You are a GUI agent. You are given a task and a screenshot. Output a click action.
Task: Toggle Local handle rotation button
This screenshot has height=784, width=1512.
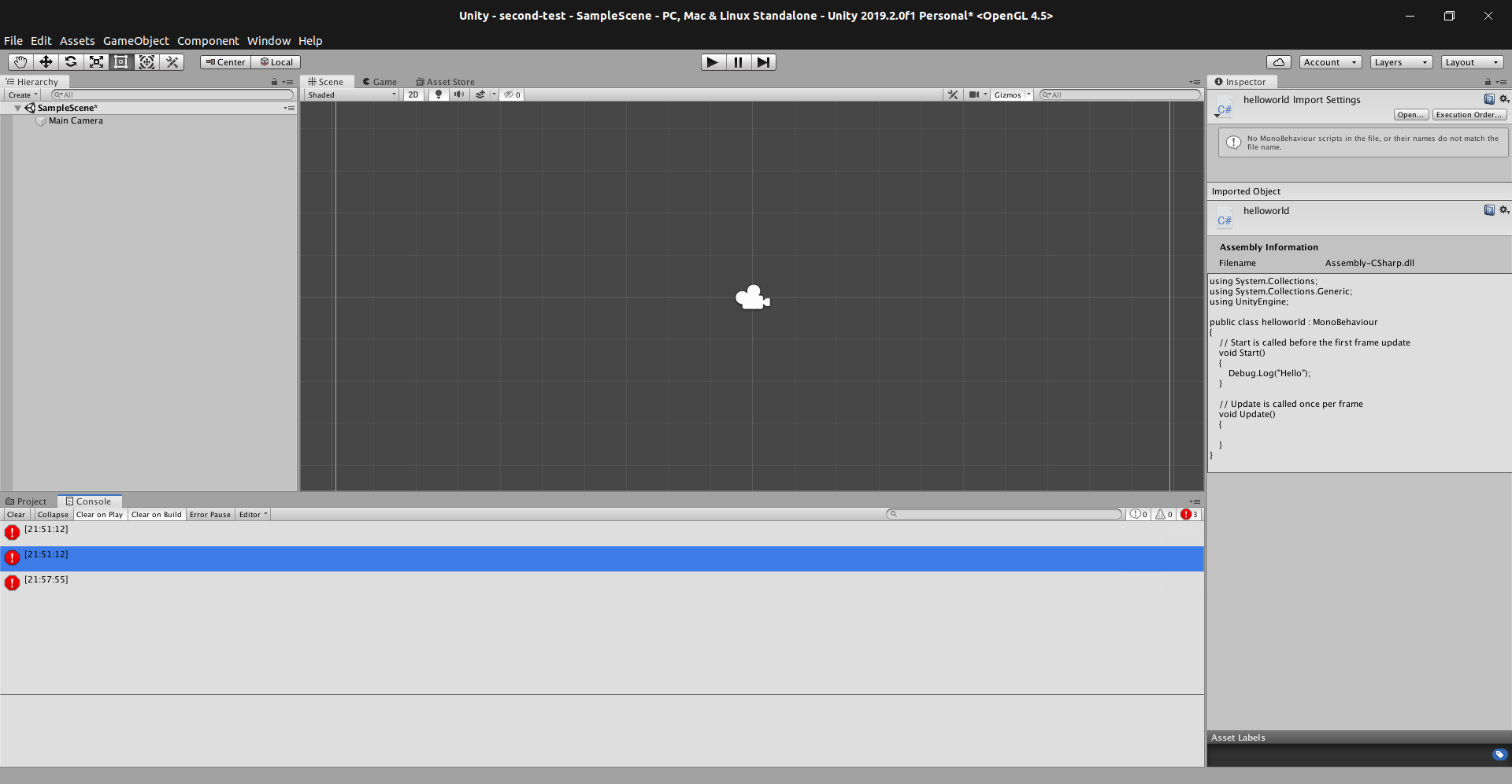pyautogui.click(x=276, y=62)
